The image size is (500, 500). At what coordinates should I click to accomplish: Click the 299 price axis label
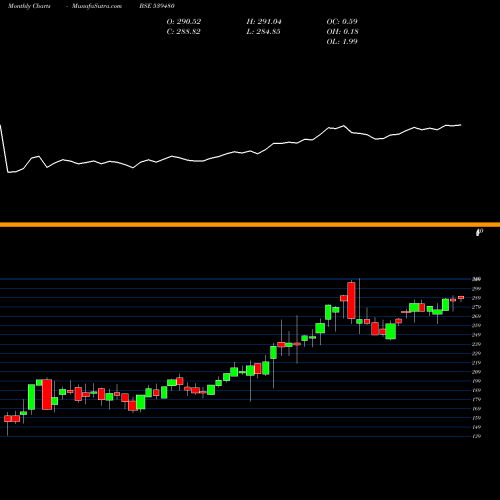point(477,289)
